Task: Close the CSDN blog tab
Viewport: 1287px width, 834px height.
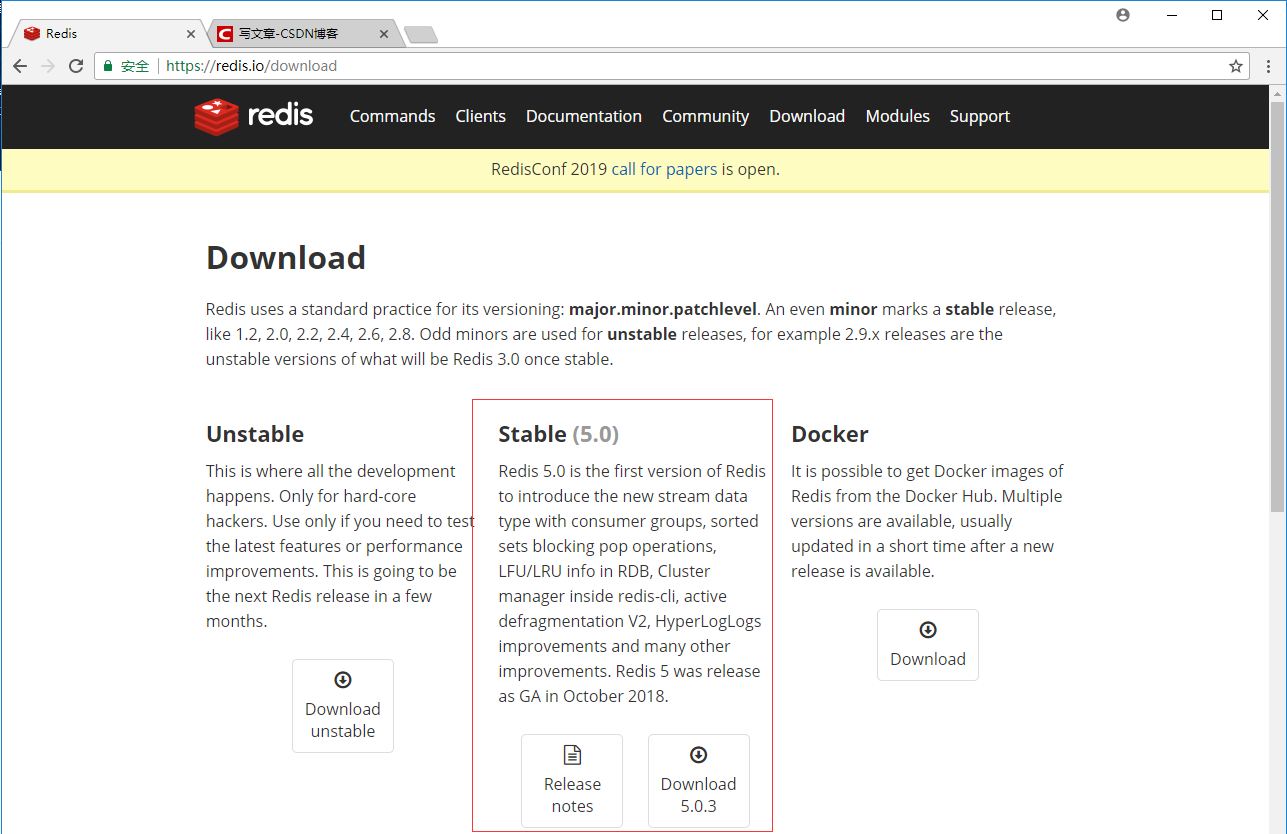Action: pos(383,33)
